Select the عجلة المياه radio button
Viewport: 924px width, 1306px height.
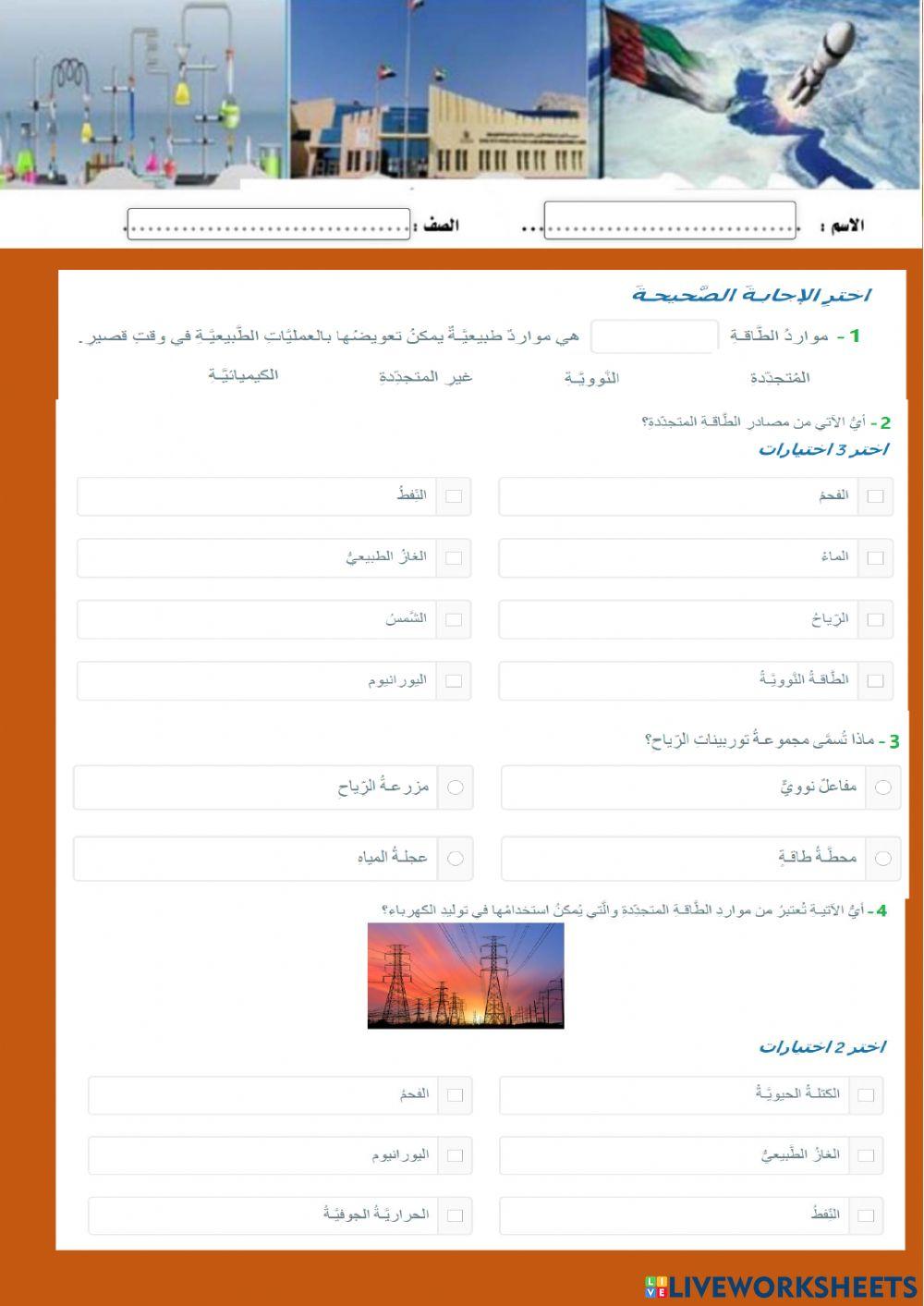(x=455, y=858)
